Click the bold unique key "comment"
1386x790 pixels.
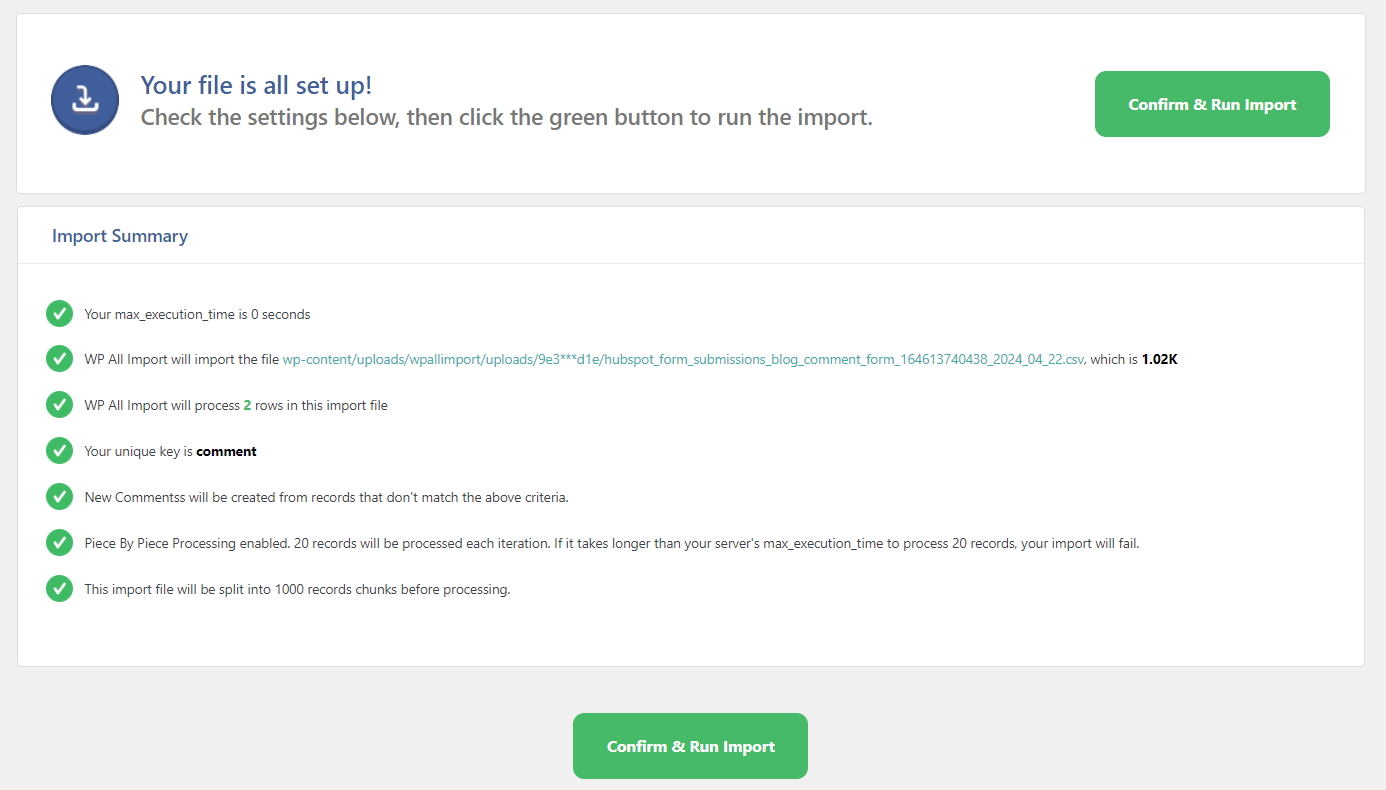pos(226,451)
